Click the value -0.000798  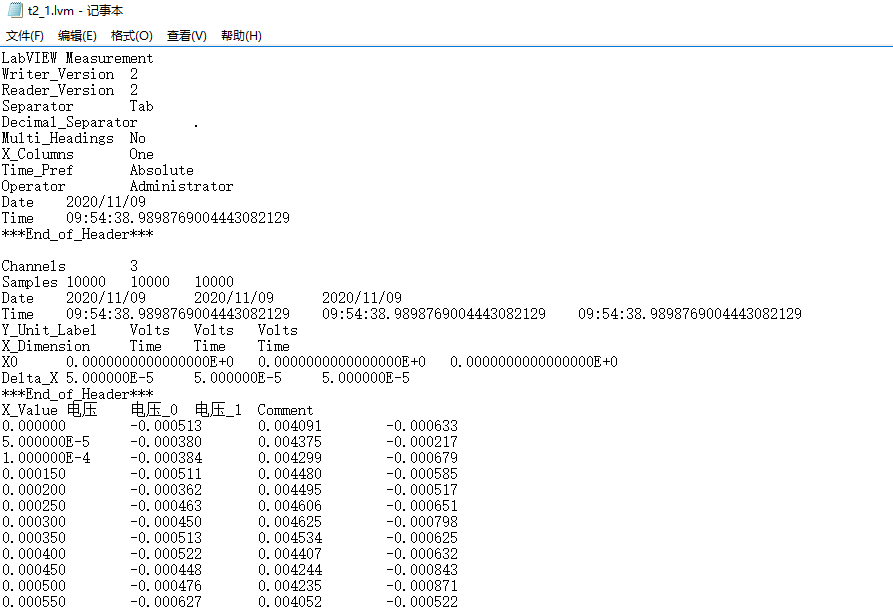[422, 522]
